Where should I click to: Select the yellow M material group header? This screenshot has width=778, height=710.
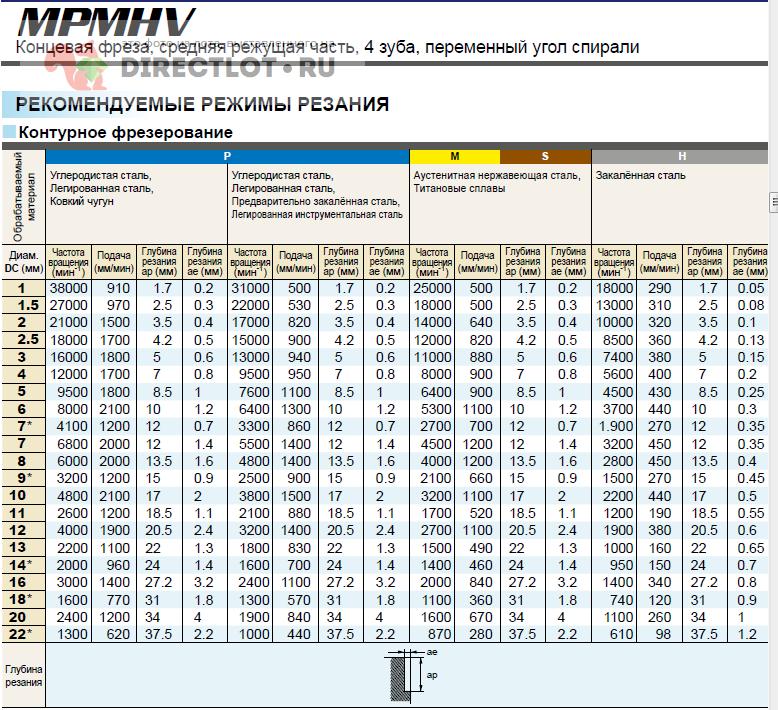coord(454,156)
